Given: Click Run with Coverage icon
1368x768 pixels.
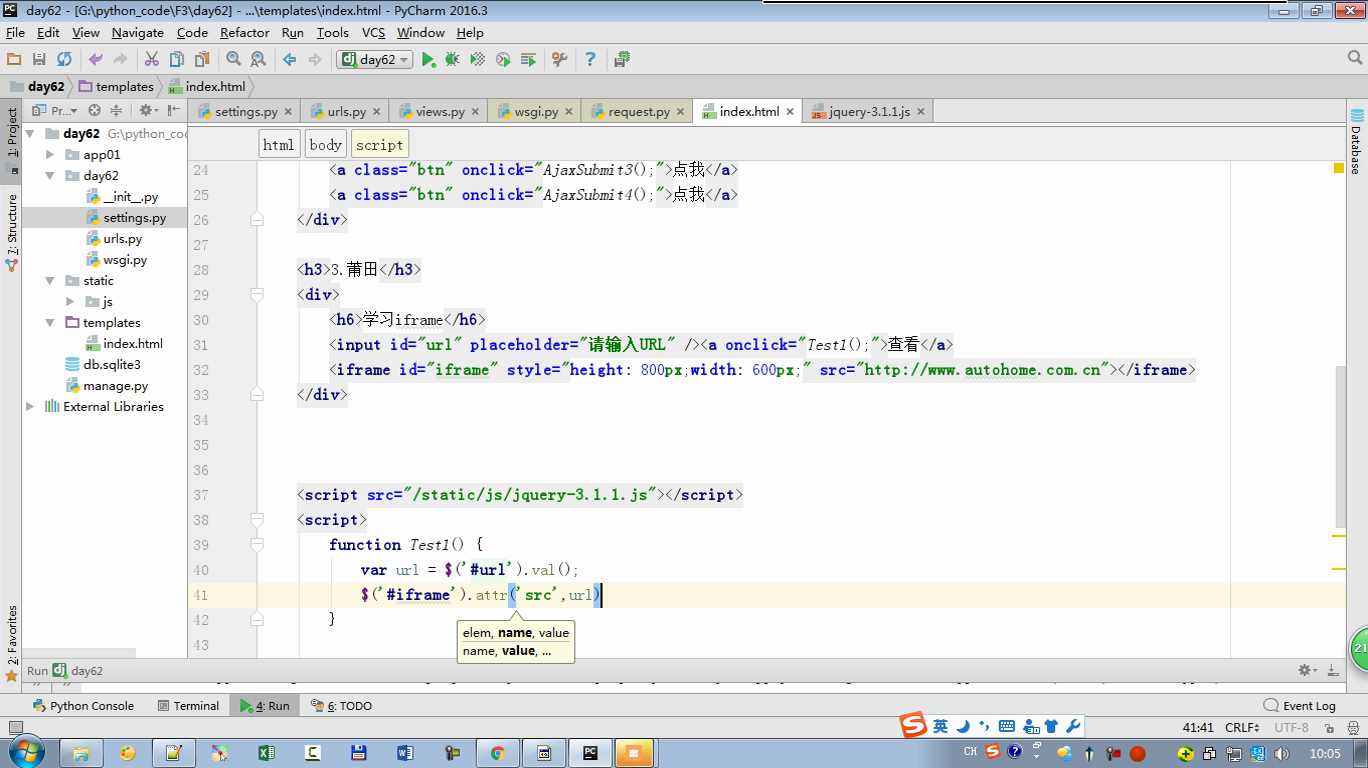Looking at the screenshot, I should click(x=478, y=60).
